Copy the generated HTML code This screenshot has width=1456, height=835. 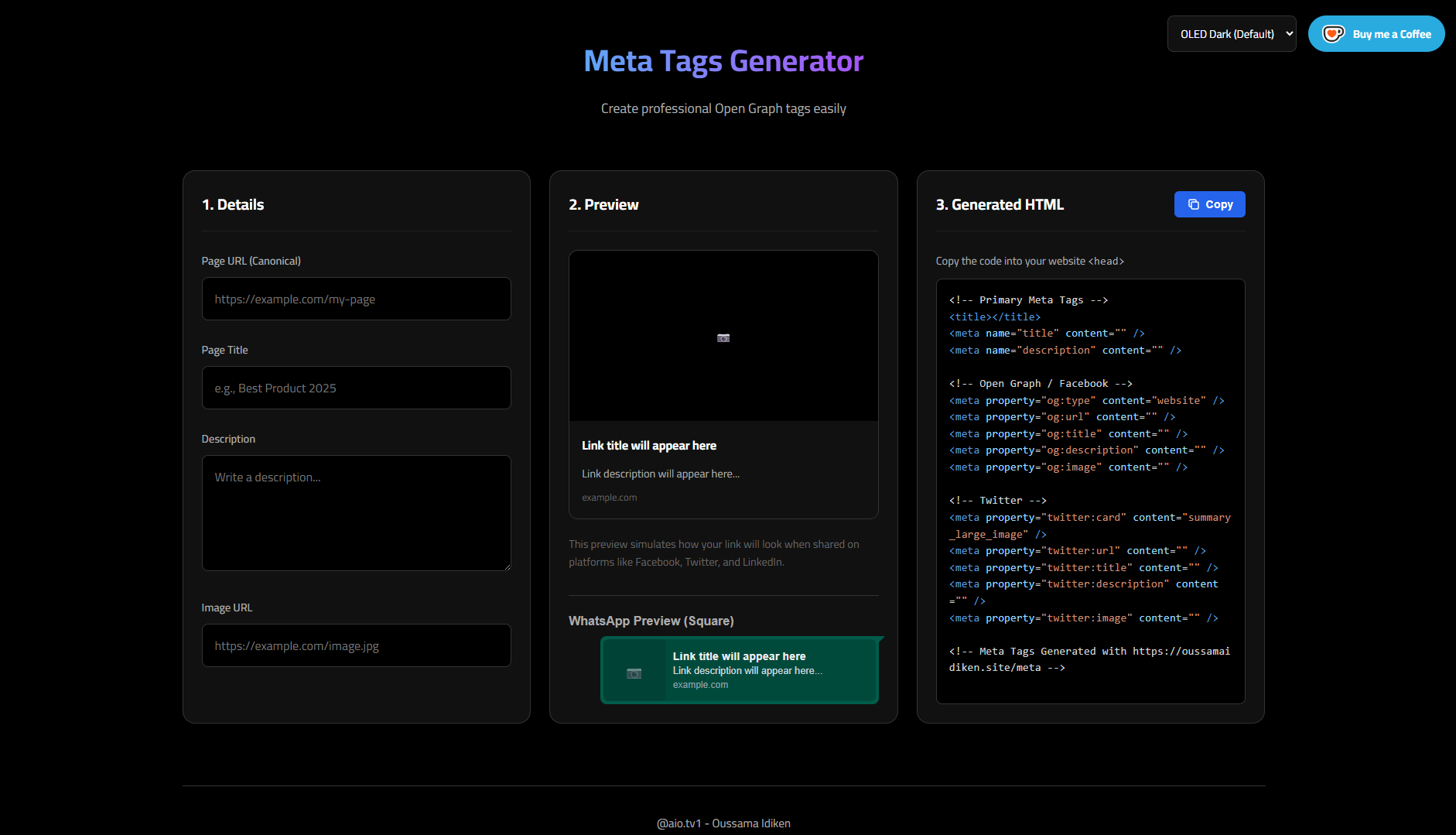(1208, 204)
